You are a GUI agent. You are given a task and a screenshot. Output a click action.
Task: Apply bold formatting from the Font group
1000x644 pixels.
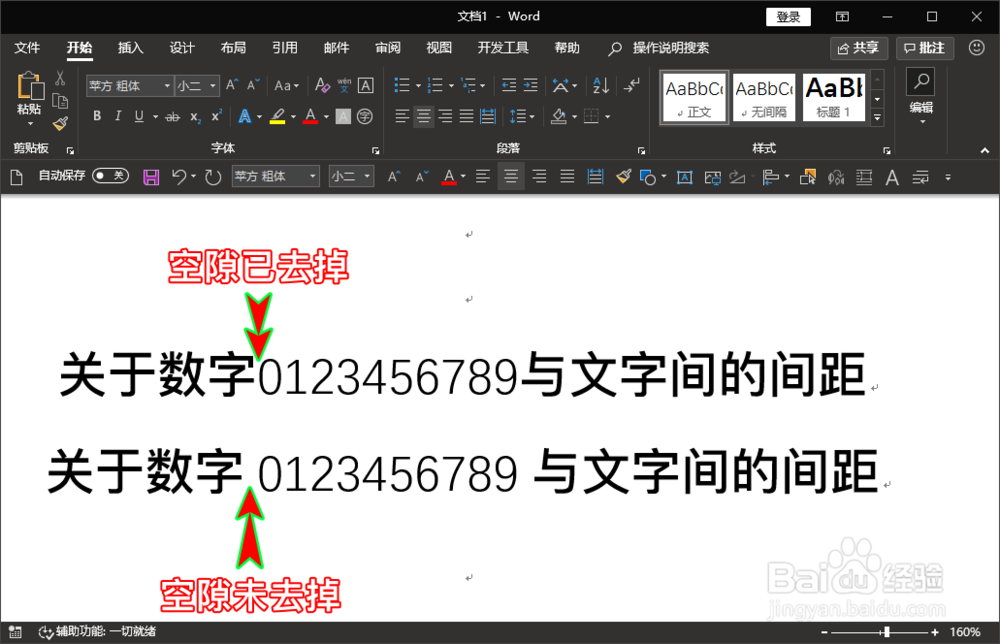tap(97, 116)
